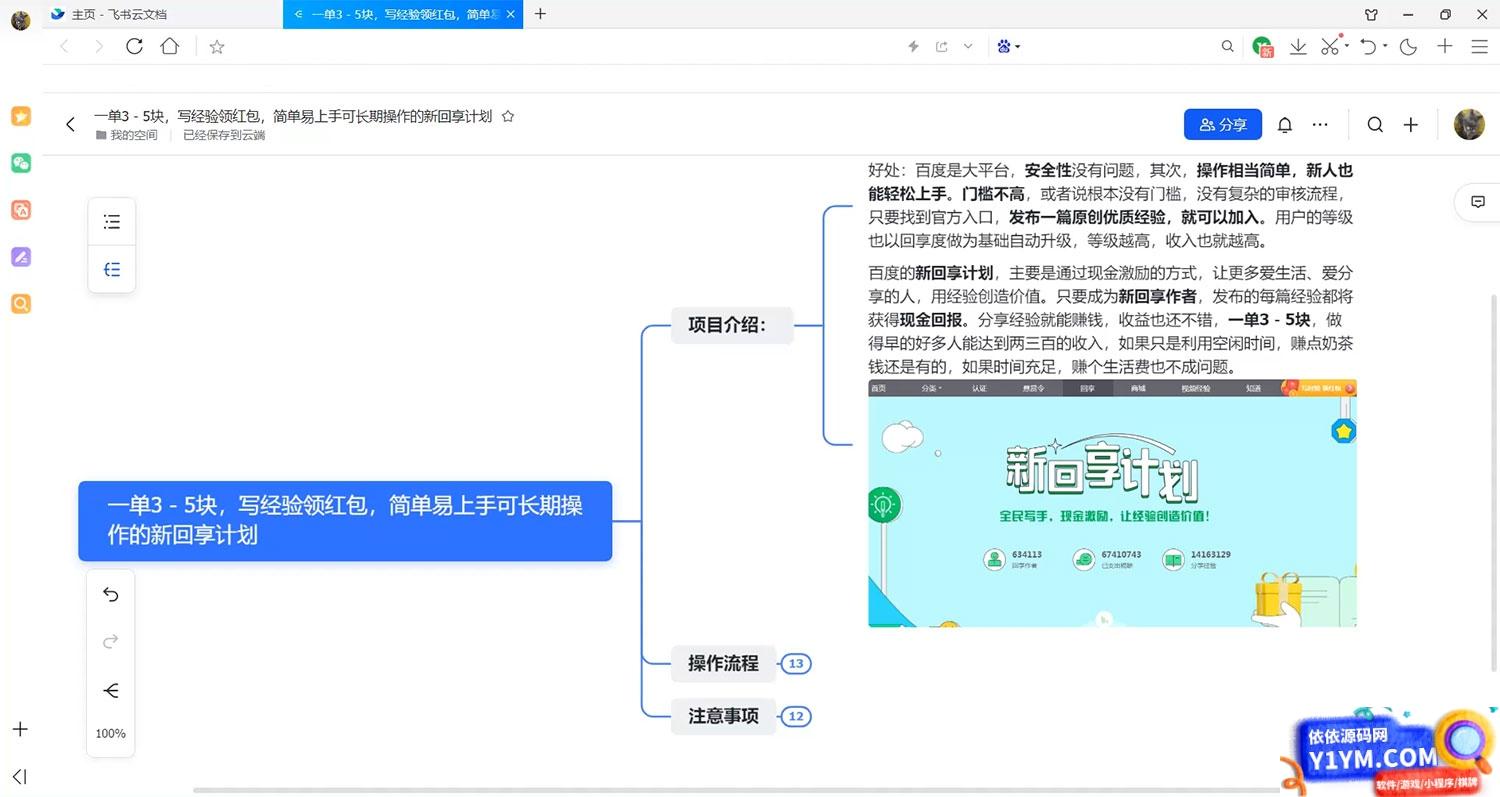Image resolution: width=1500 pixels, height=797 pixels.
Task: Open the 新回享计划 banner image
Action: pyautogui.click(x=1112, y=503)
